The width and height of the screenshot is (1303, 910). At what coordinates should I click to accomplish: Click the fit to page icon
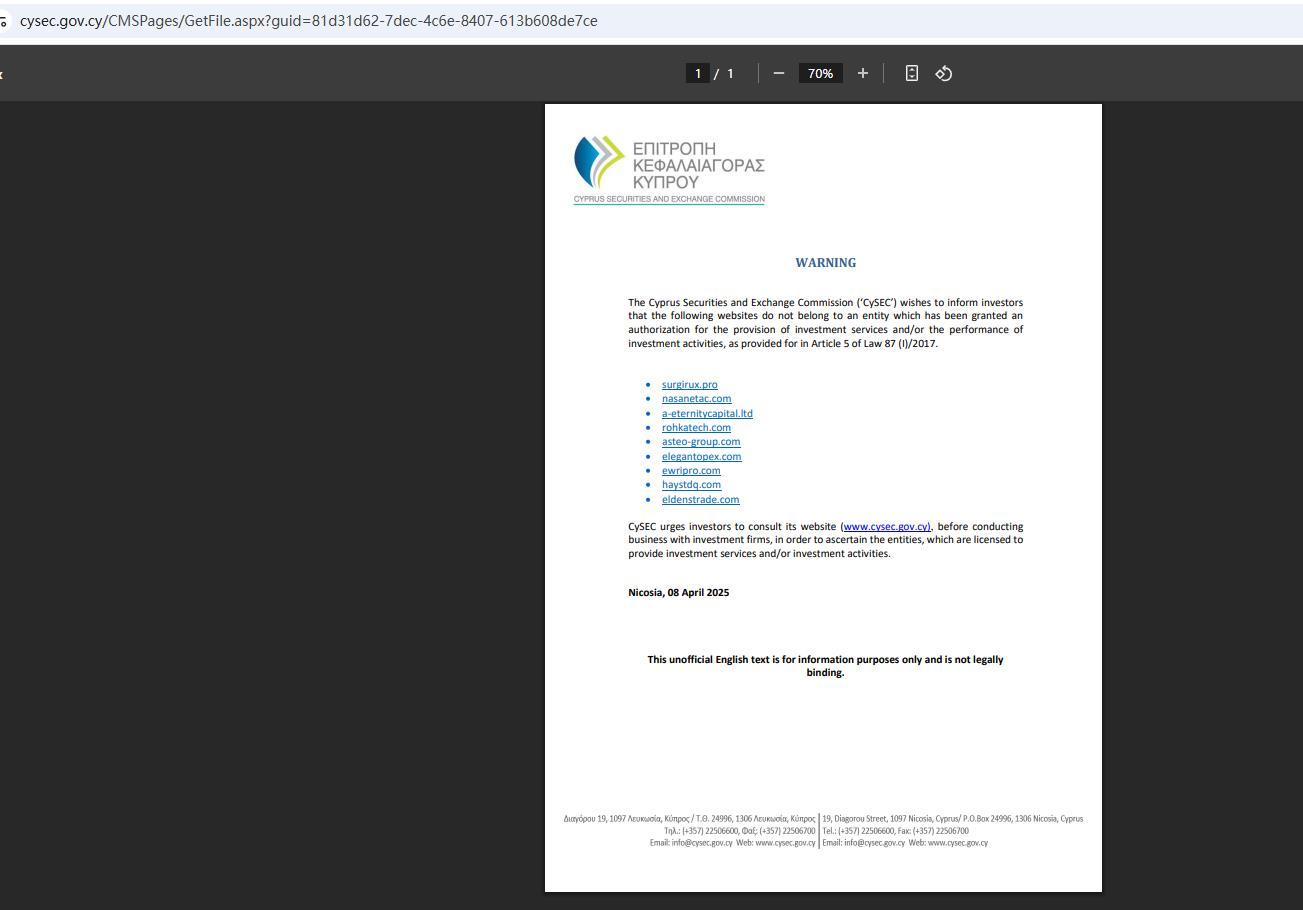pos(912,73)
